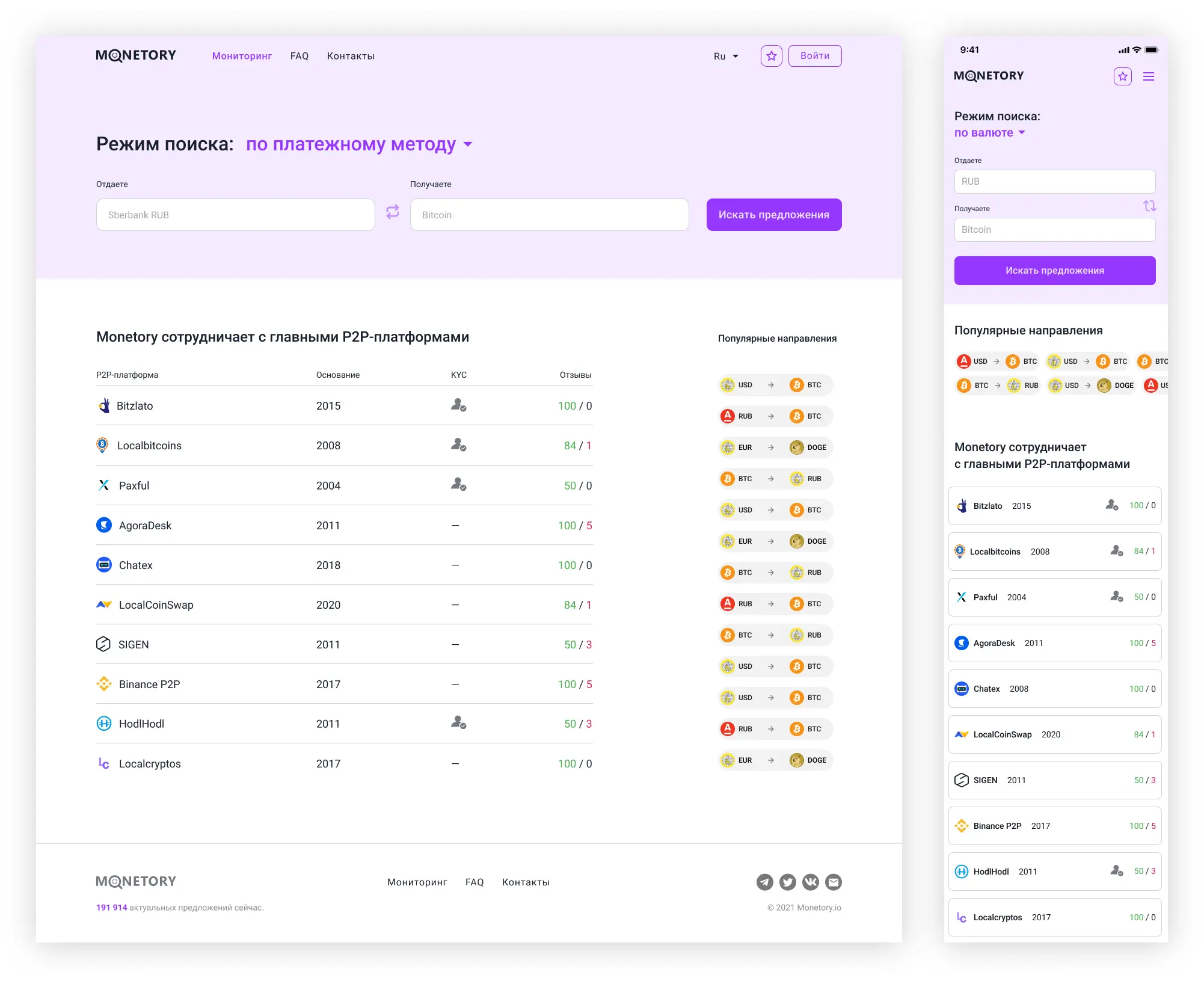Click the Binance P2P logo icon in desktop table

point(104,684)
